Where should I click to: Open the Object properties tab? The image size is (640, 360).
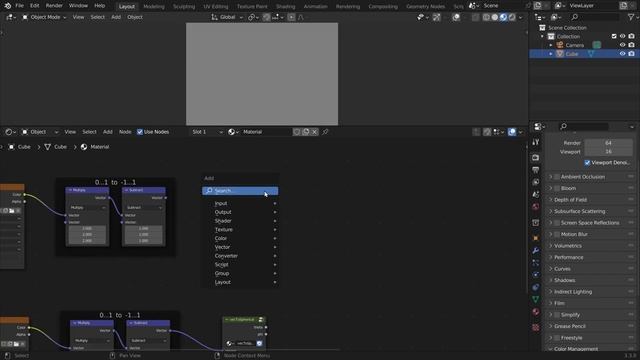click(536, 238)
